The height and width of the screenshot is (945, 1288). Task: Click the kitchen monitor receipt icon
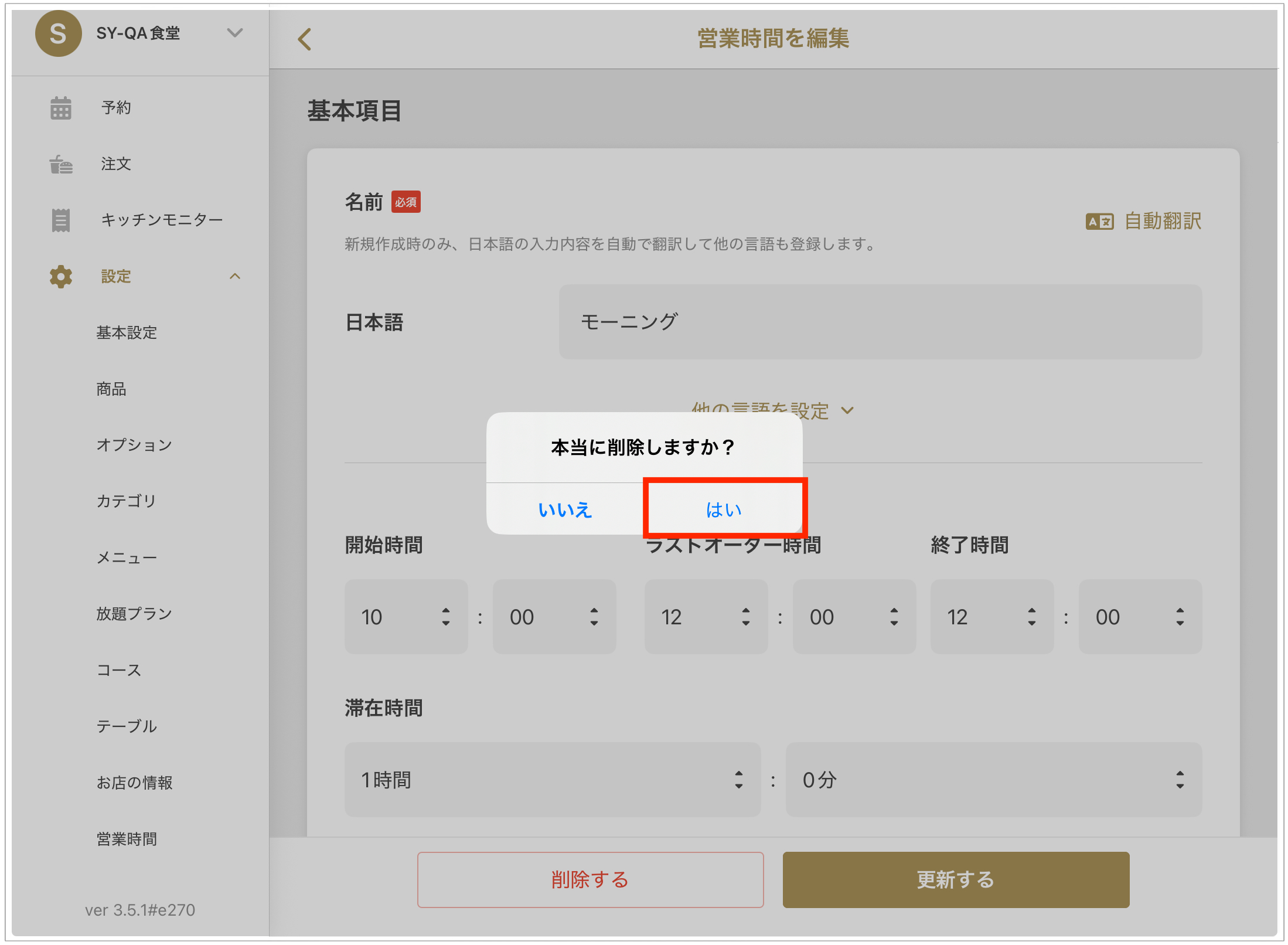click(x=60, y=220)
